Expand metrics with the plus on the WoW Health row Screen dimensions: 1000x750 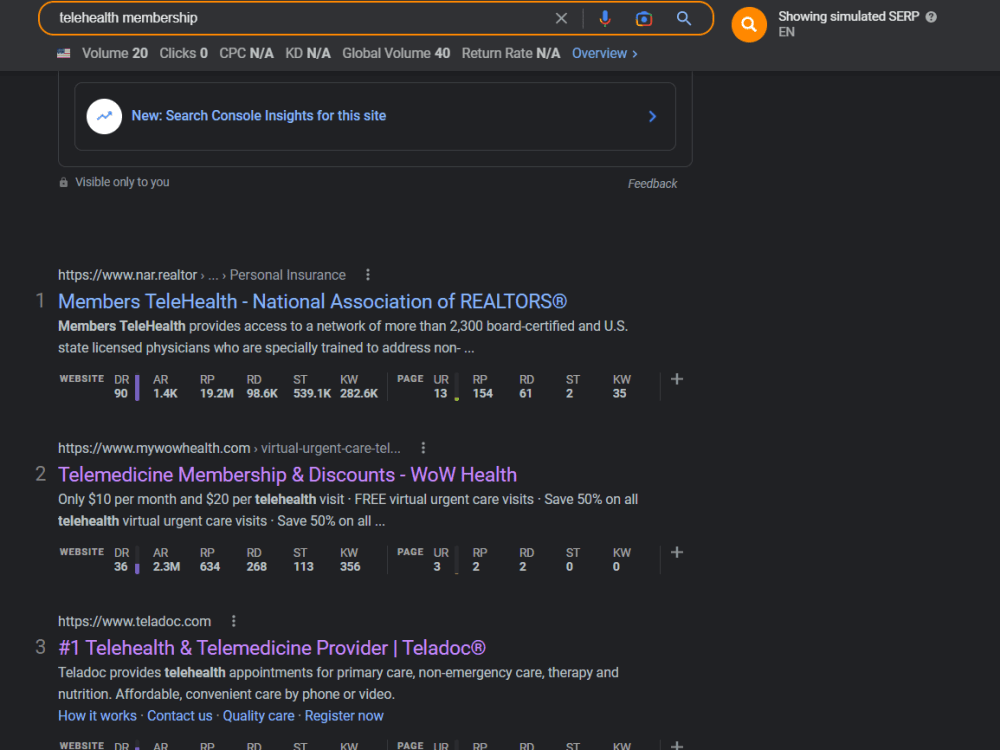(677, 553)
